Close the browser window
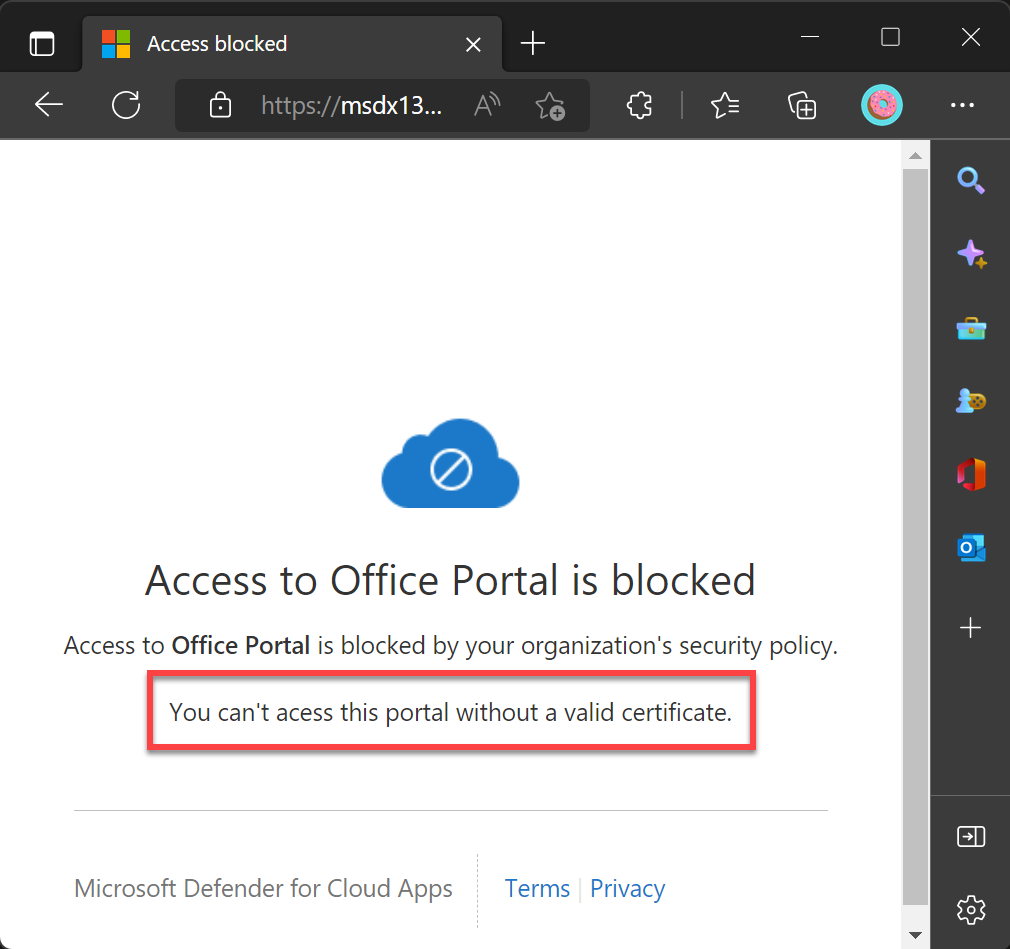Screen dimensions: 1010x949 click(x=971, y=37)
